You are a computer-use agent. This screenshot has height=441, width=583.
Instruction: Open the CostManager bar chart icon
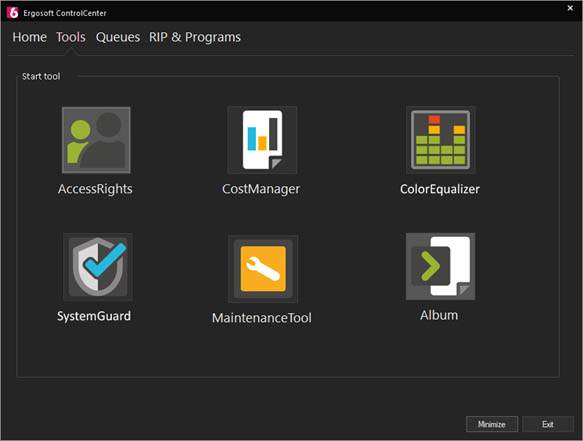click(262, 140)
